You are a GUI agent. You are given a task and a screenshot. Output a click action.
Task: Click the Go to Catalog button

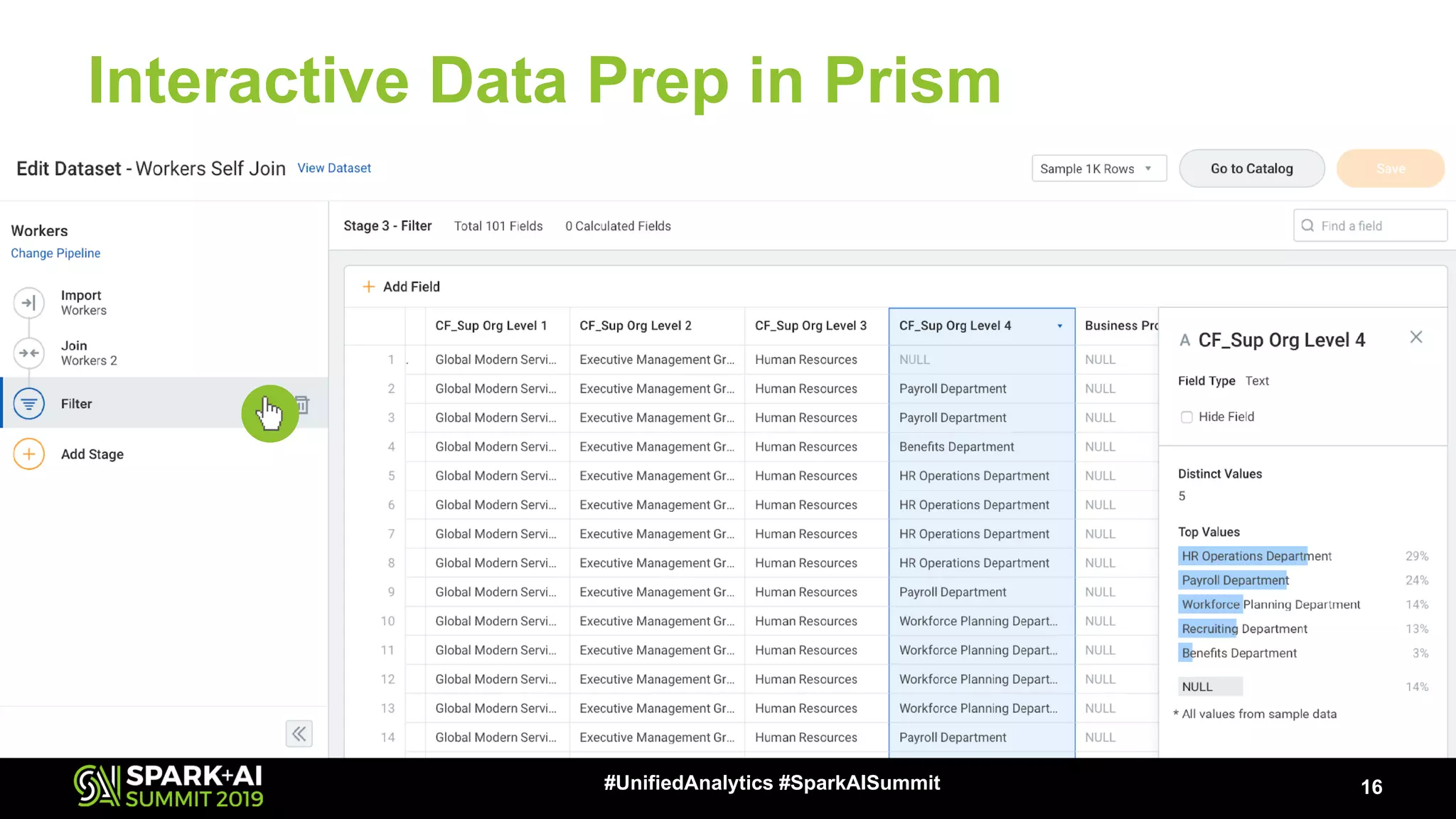tap(1252, 168)
